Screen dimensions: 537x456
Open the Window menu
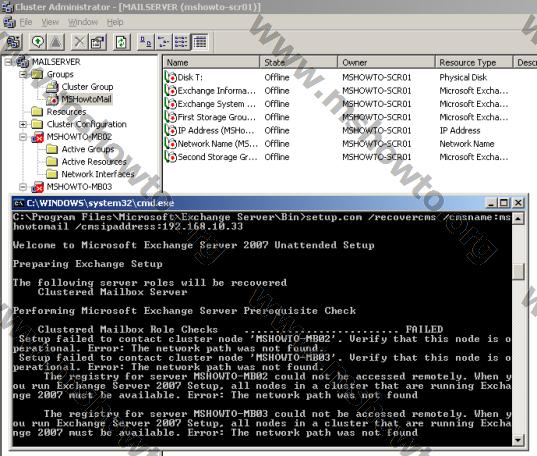(x=83, y=22)
